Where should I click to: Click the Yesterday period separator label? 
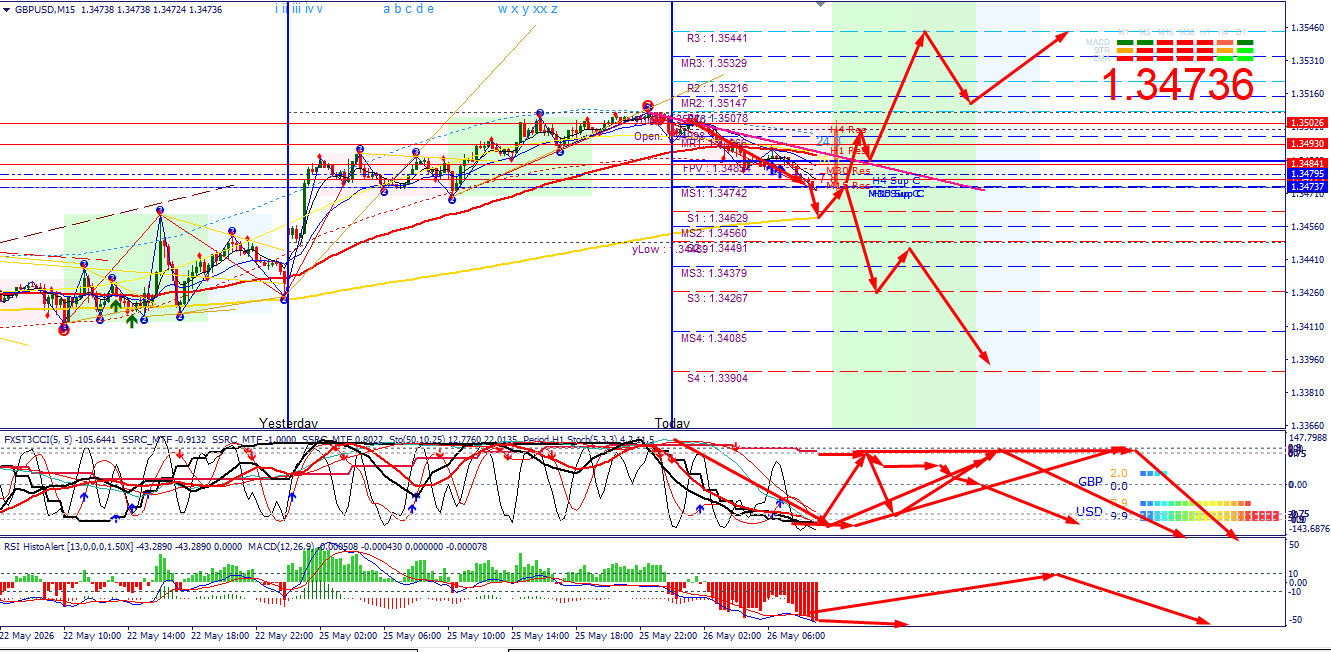click(289, 423)
